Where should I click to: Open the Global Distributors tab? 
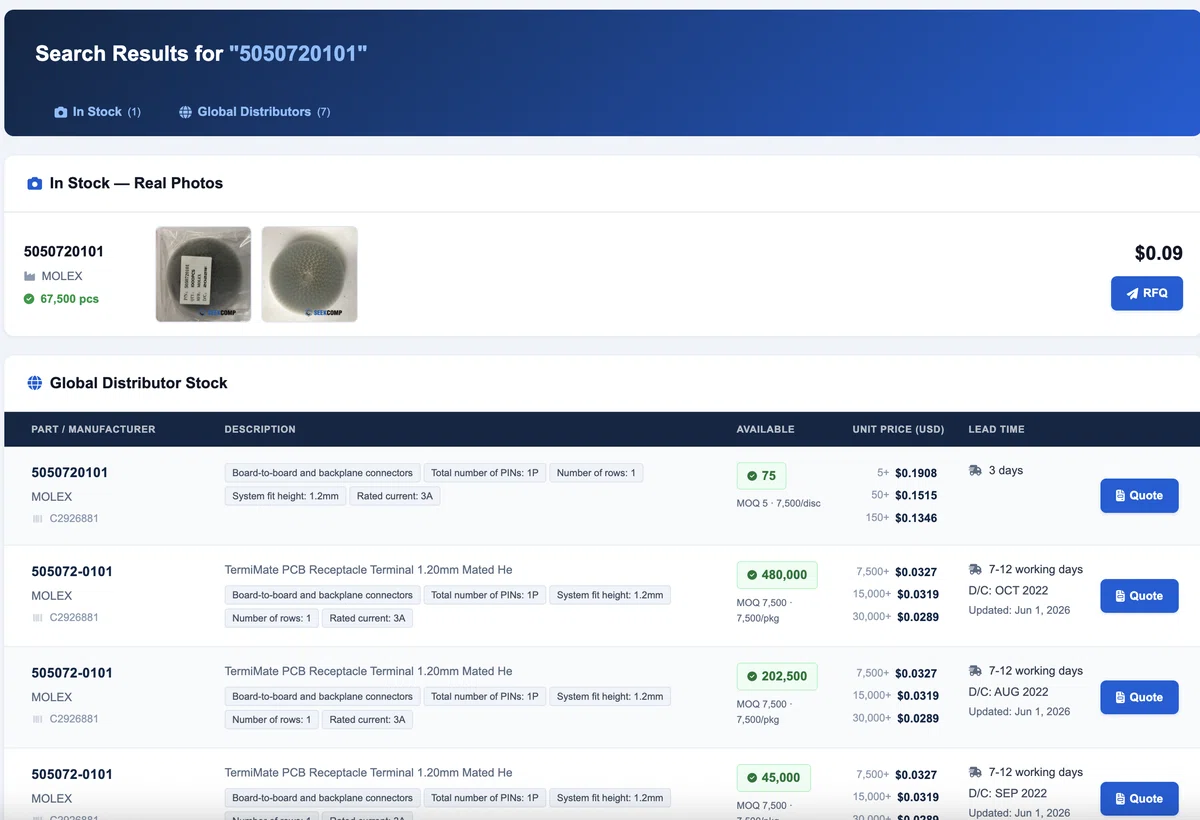[x=254, y=112]
